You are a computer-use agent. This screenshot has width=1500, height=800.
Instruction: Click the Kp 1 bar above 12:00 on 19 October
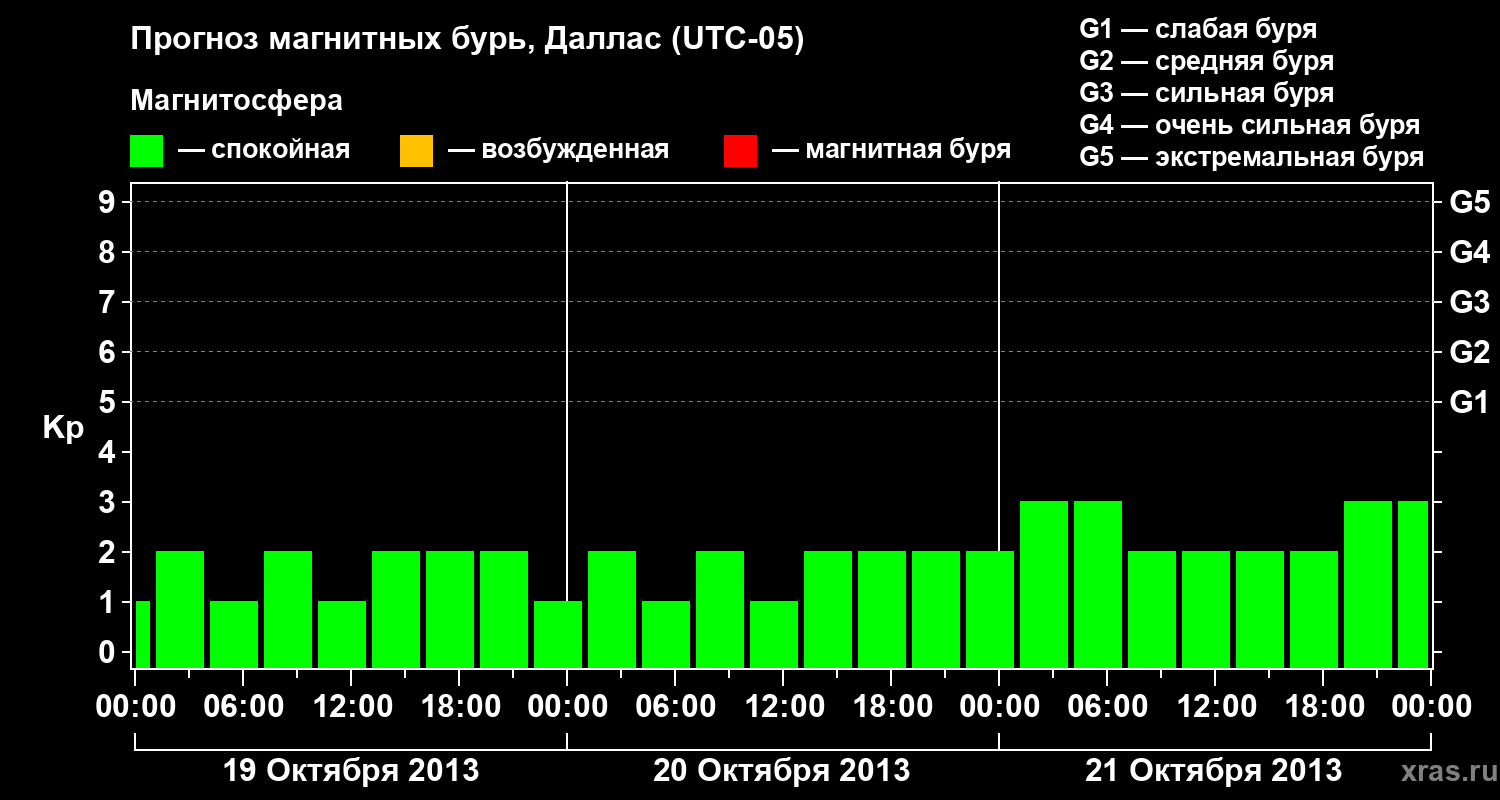342,634
